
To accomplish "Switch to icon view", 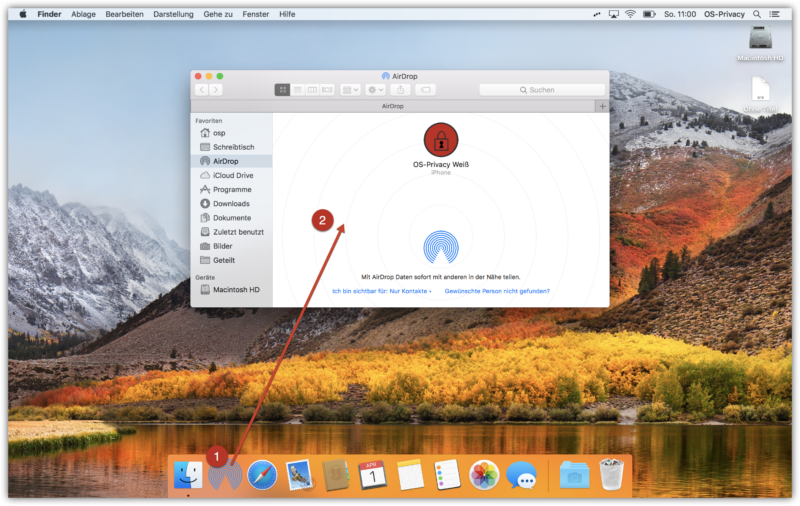I will [282, 90].
